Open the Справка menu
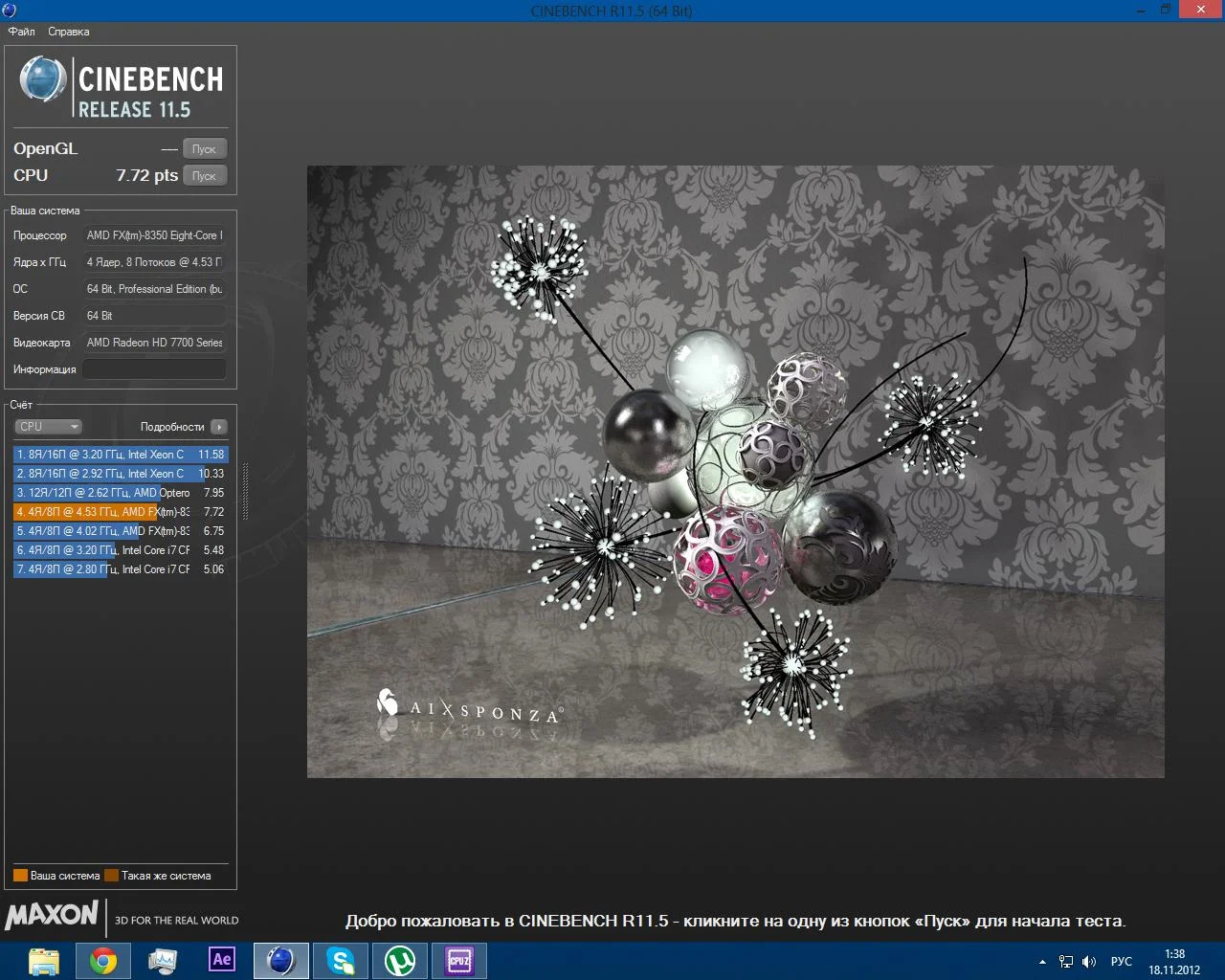The height and width of the screenshot is (980, 1225). pyautogui.click(x=69, y=32)
